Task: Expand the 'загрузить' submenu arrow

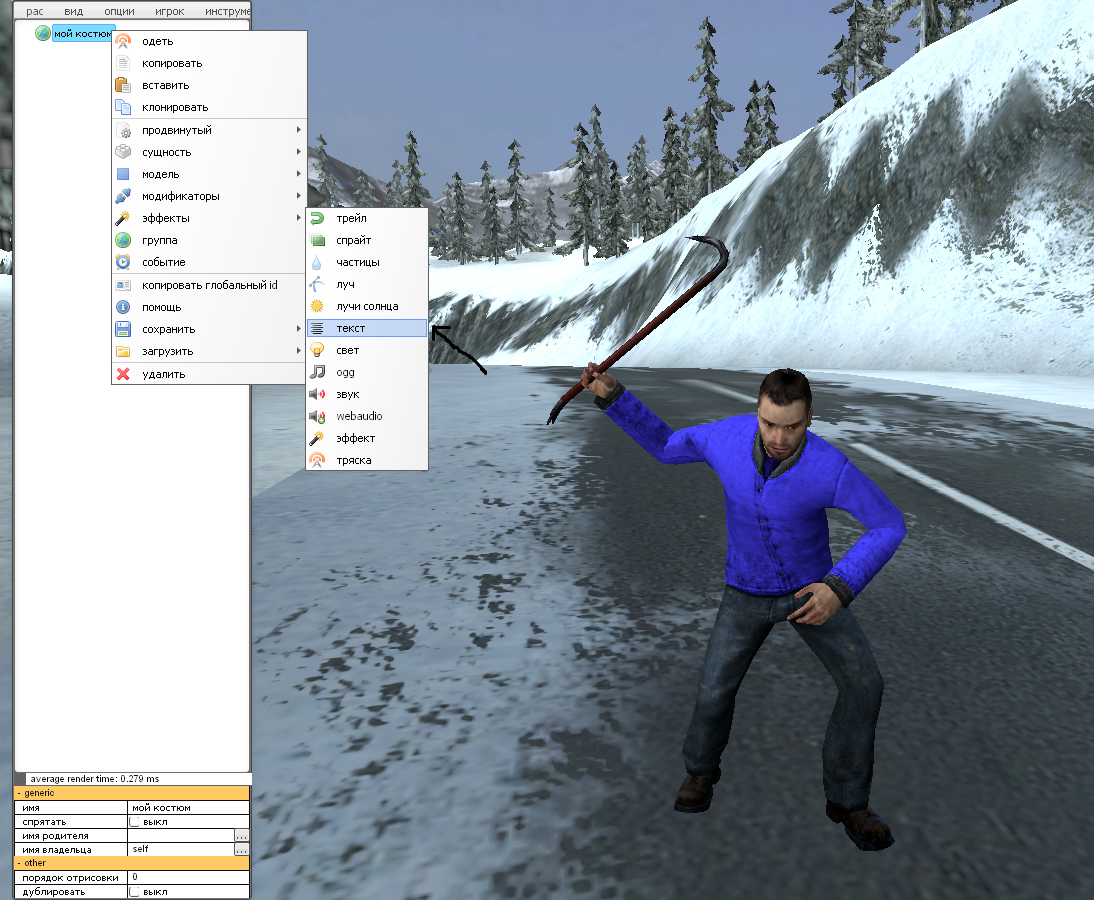Action: click(299, 351)
